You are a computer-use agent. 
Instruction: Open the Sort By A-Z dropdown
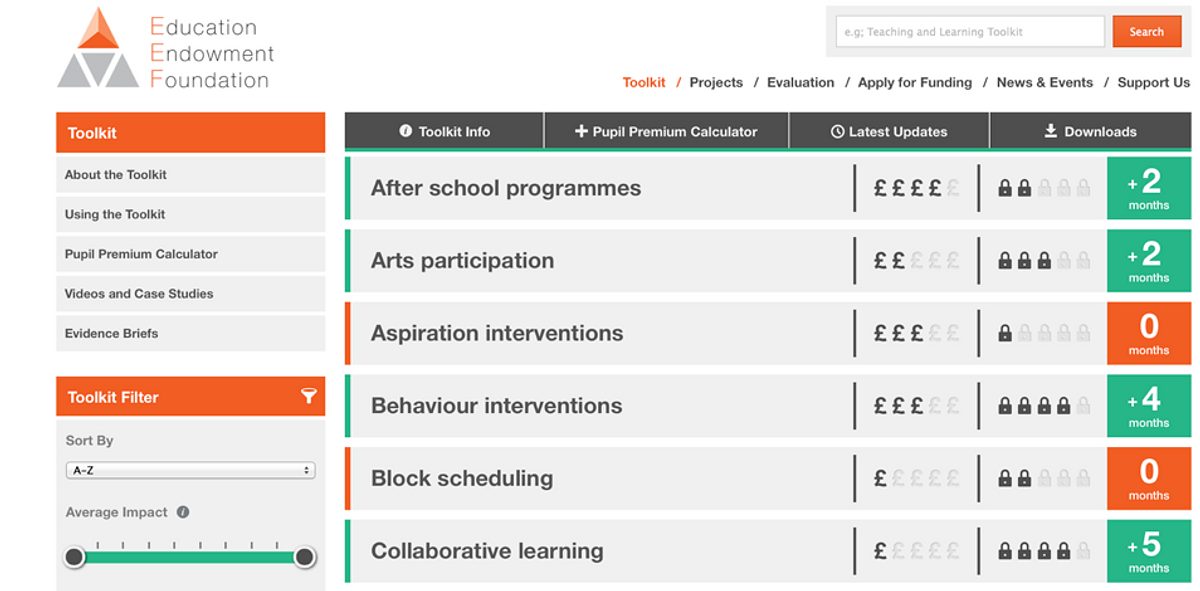tap(190, 470)
